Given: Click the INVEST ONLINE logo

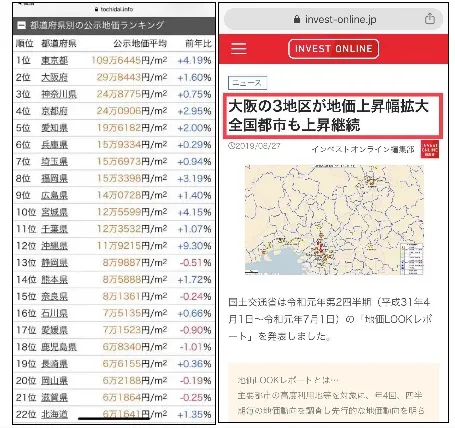Looking at the screenshot, I should coord(333,49).
